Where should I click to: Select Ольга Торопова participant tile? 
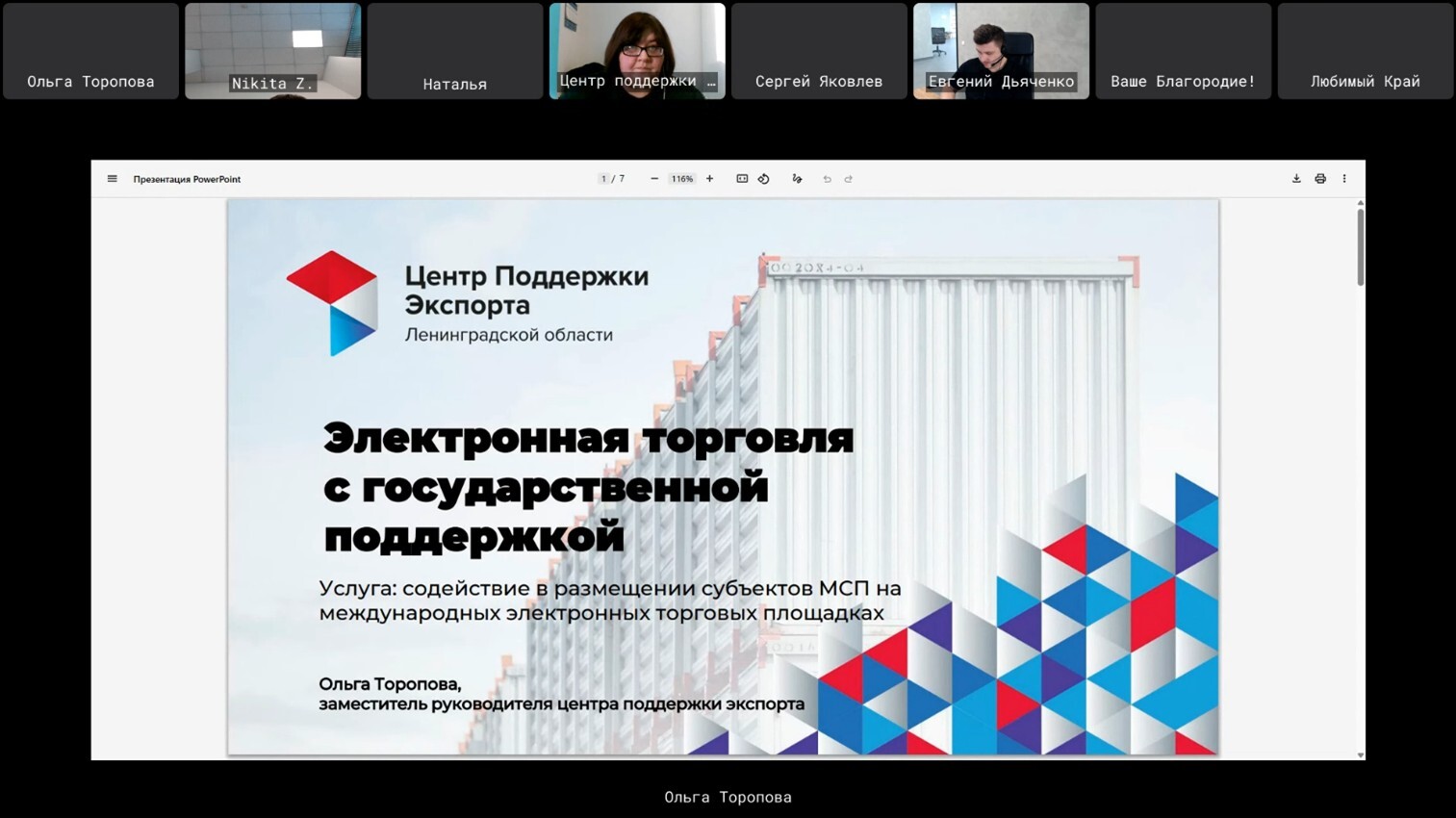point(90,51)
